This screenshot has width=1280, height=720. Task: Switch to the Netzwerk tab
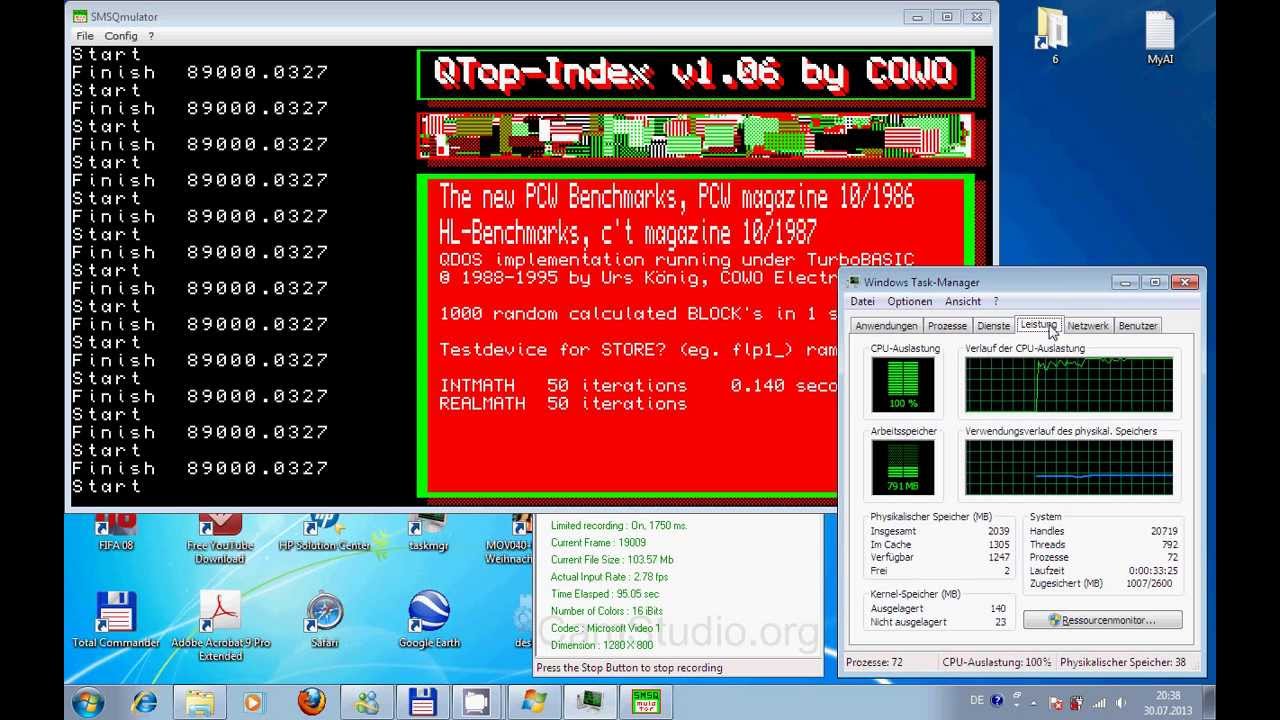pos(1088,326)
